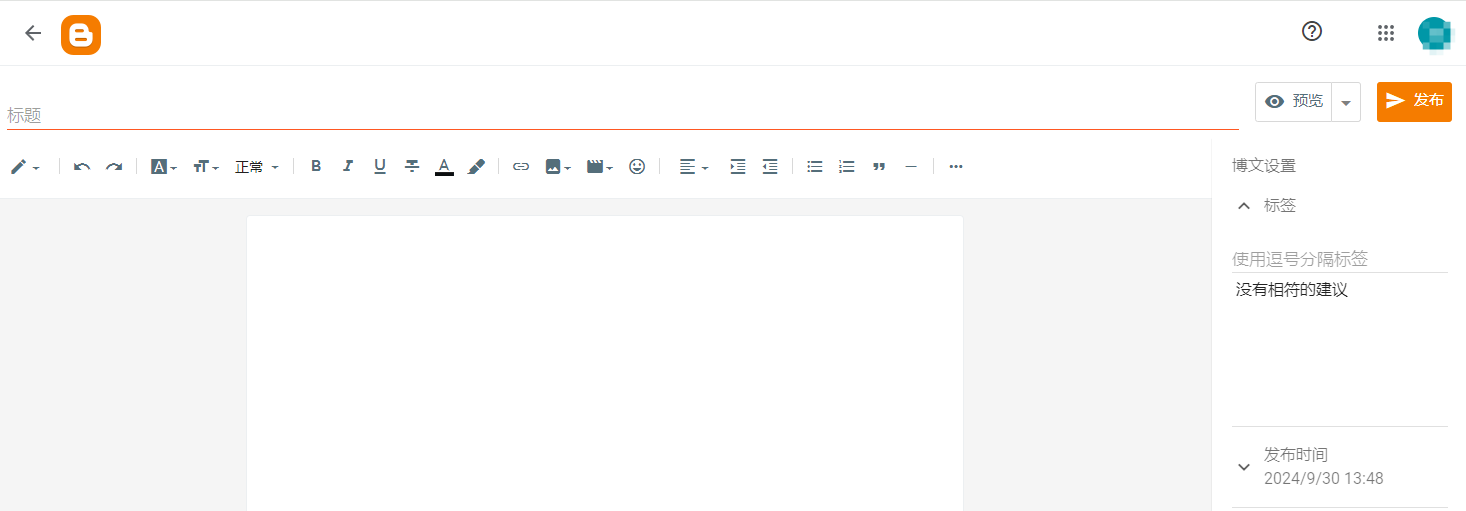This screenshot has height=511, width=1466.
Task: Open the more options ellipsis menu
Action: (956, 167)
